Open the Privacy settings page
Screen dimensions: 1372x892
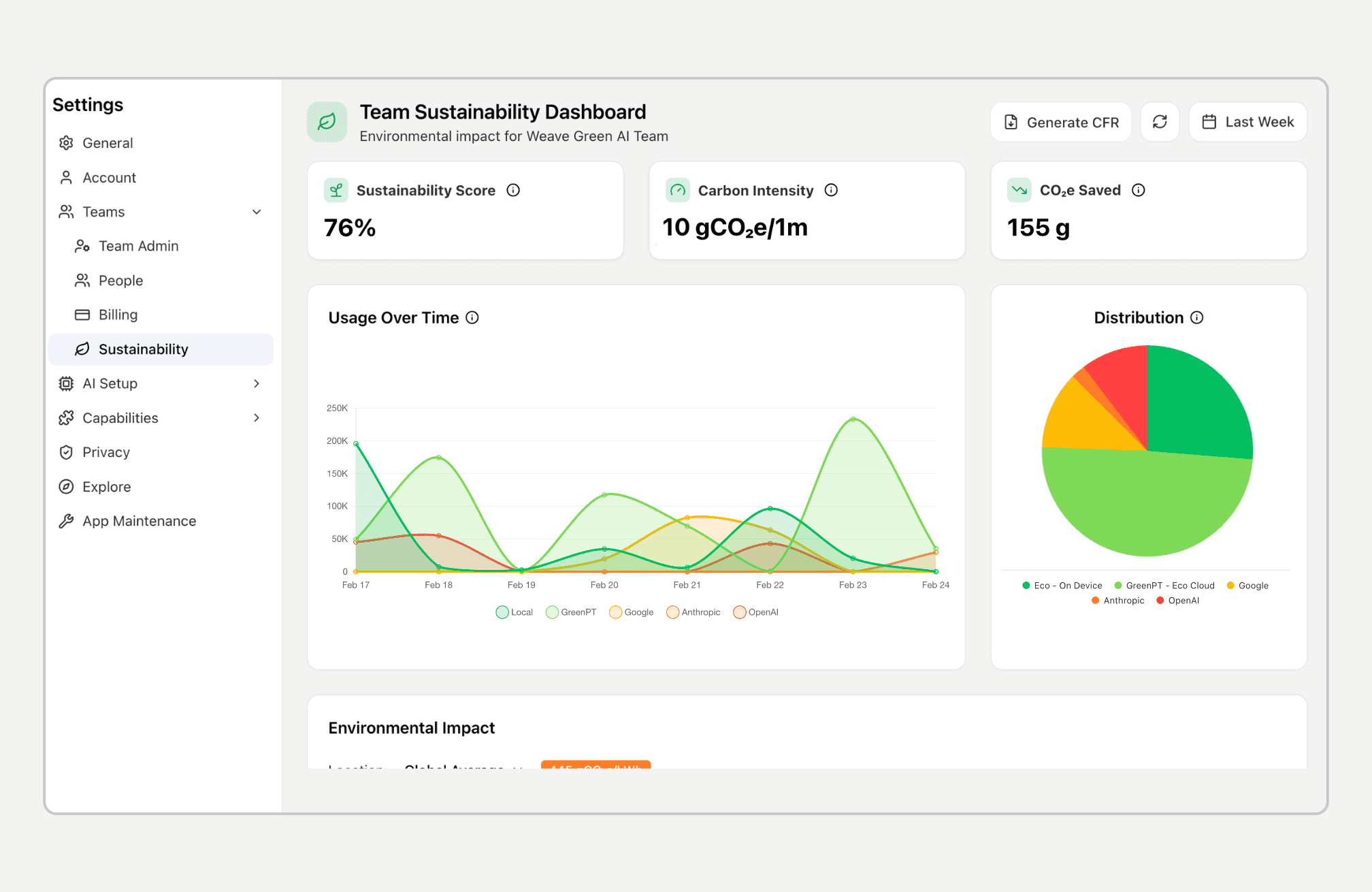(x=105, y=452)
